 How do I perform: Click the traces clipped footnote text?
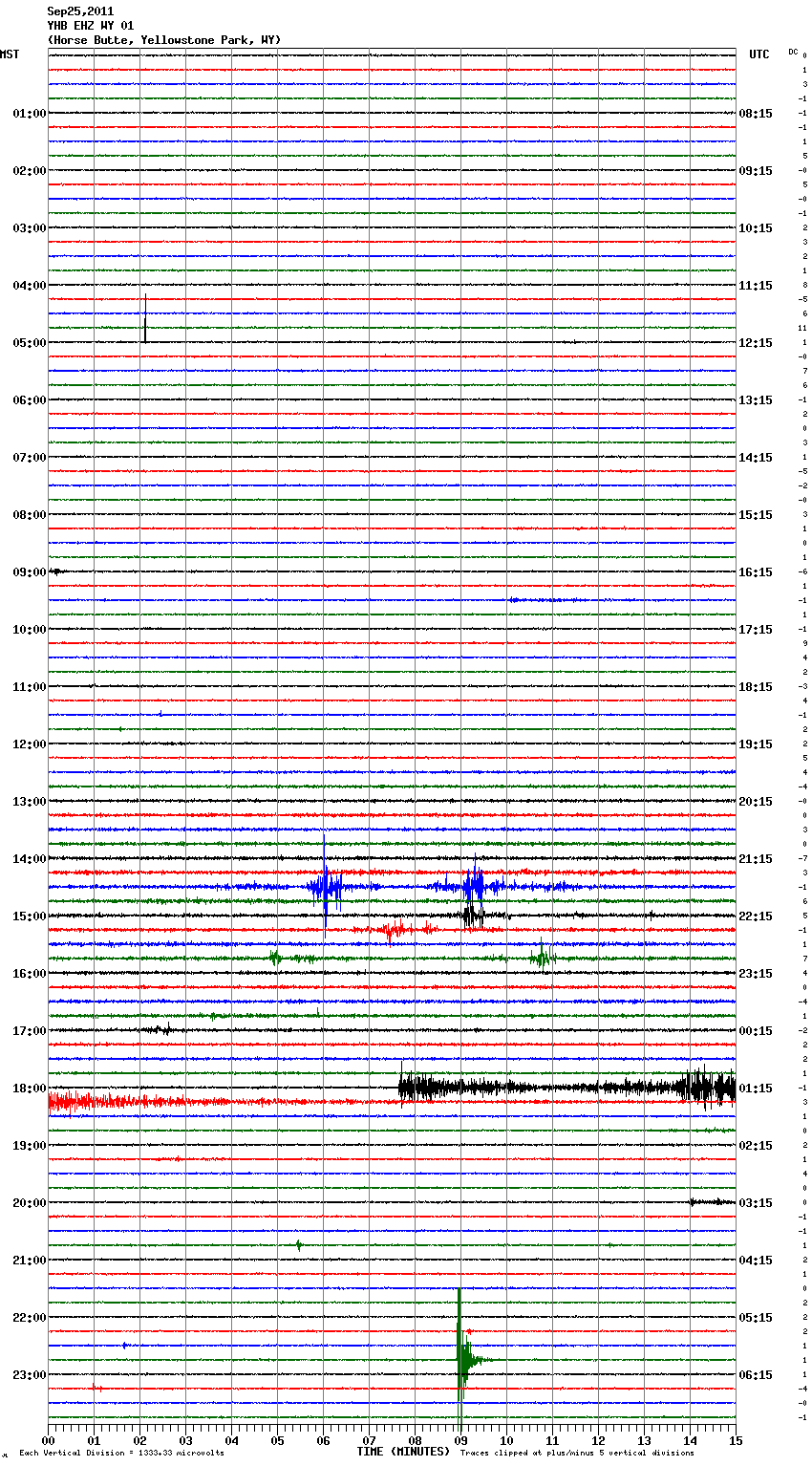point(577,1454)
